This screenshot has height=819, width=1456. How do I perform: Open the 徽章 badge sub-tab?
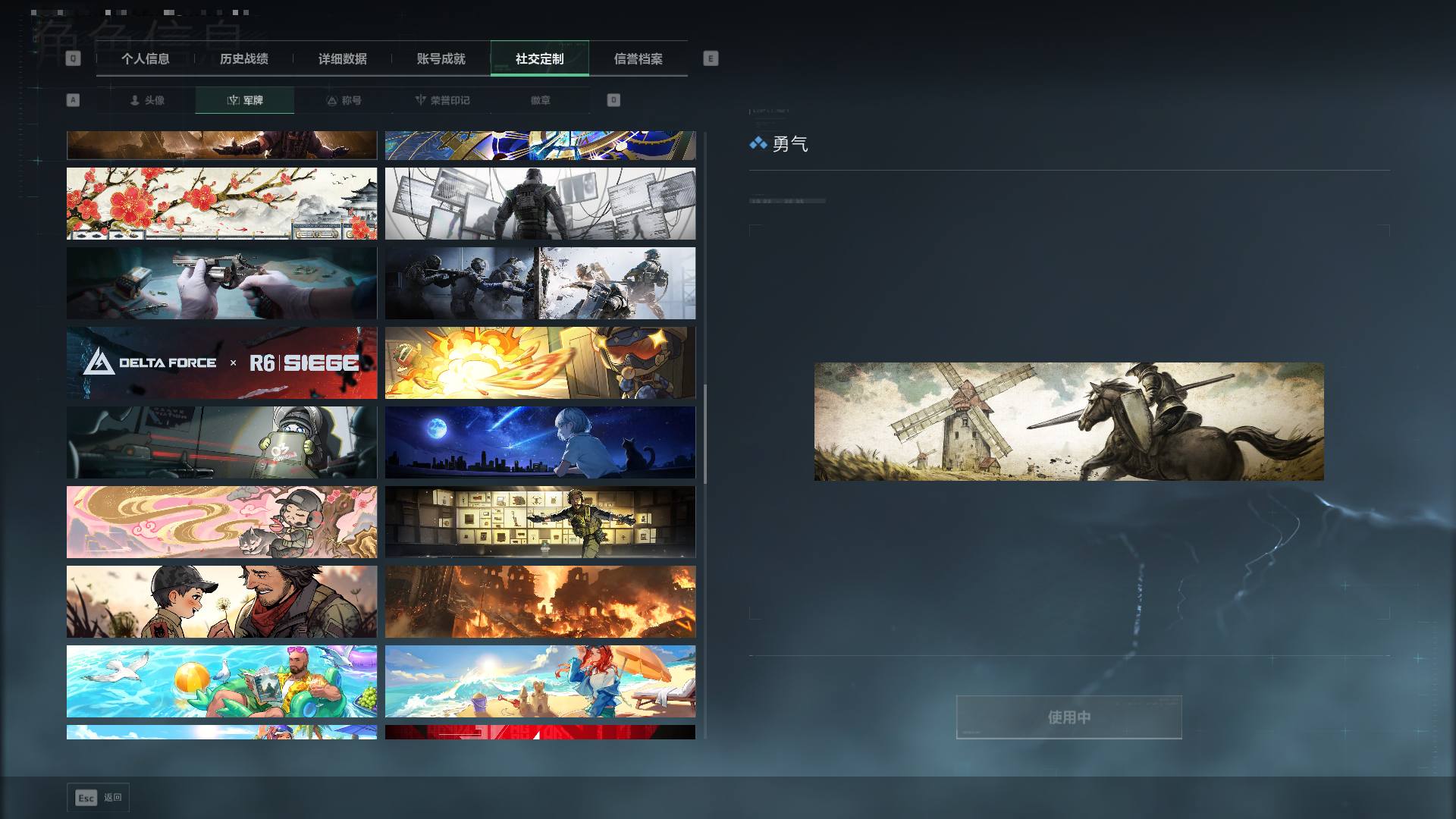click(541, 100)
